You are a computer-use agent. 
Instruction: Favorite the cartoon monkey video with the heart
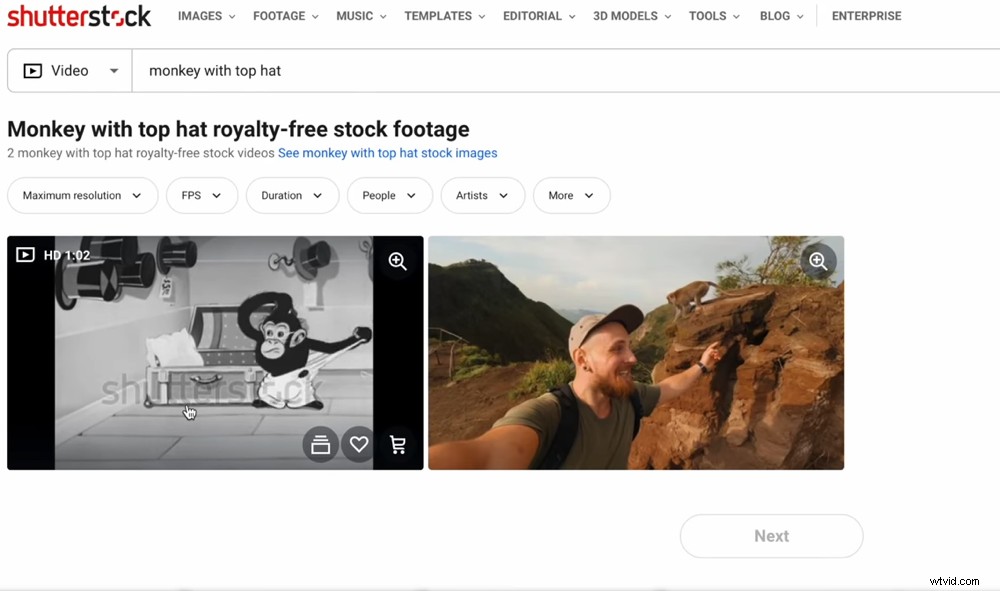point(359,444)
